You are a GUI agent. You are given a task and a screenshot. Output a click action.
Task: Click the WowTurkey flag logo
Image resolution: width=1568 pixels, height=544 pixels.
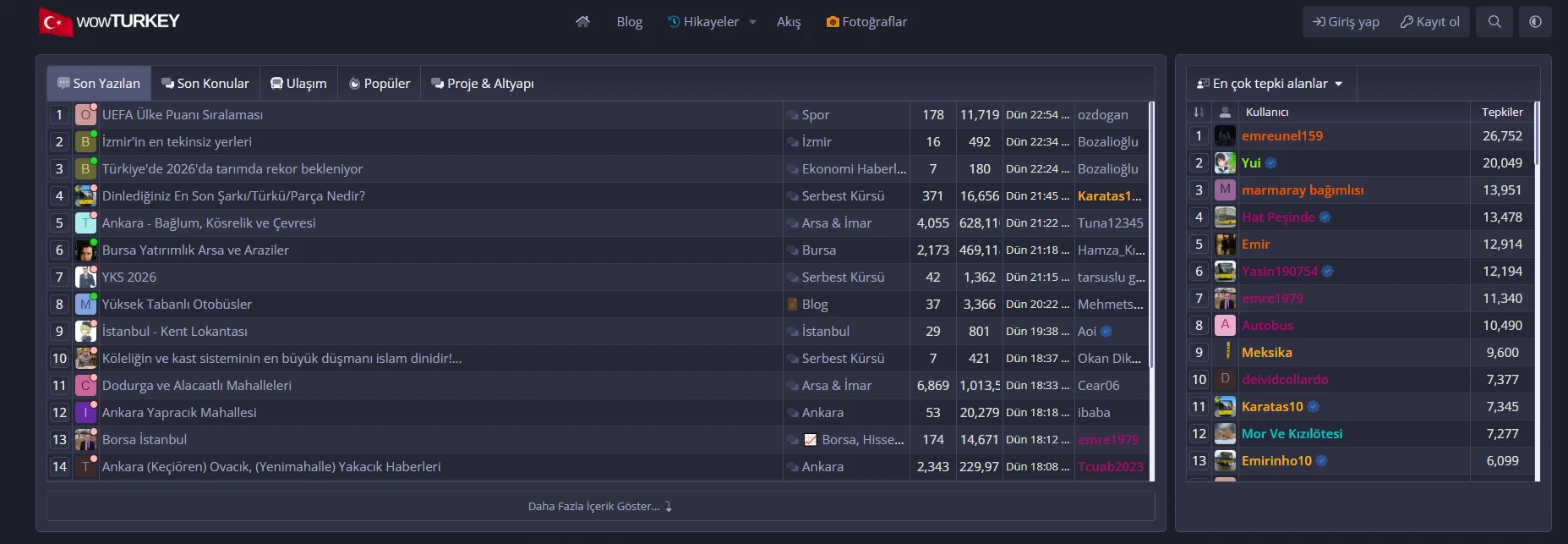point(55,22)
